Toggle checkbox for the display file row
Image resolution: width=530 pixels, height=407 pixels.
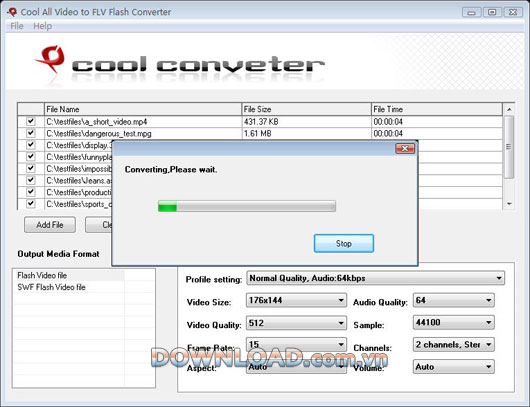coord(31,145)
